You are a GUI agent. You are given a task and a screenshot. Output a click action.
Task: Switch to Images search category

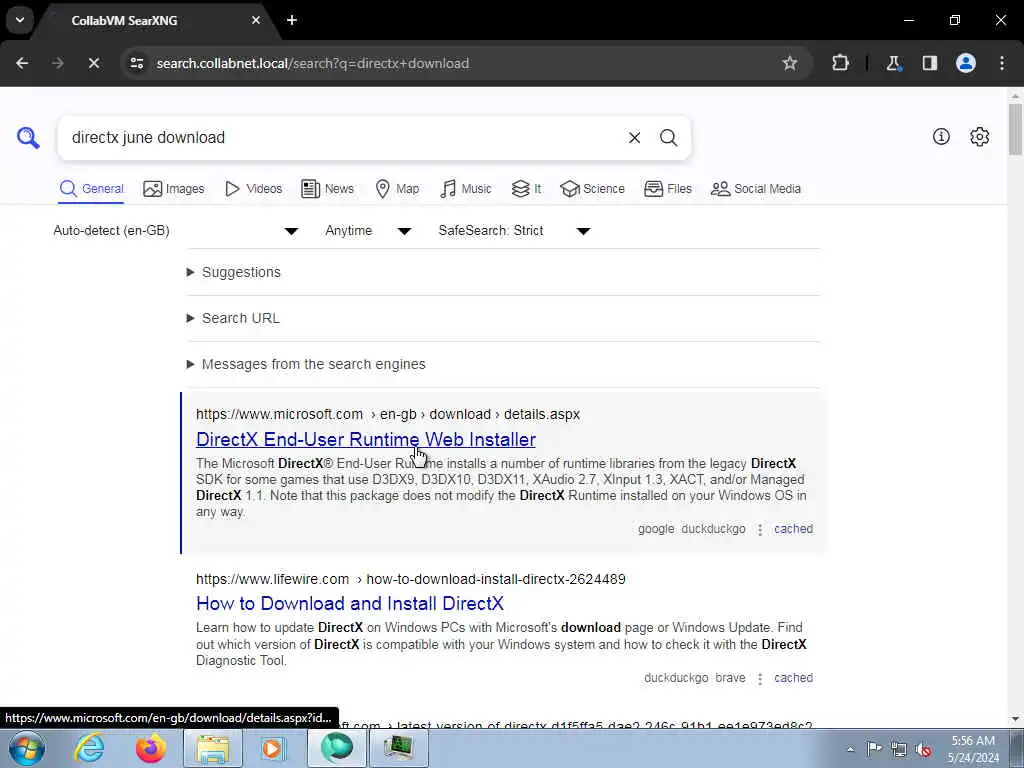point(174,189)
